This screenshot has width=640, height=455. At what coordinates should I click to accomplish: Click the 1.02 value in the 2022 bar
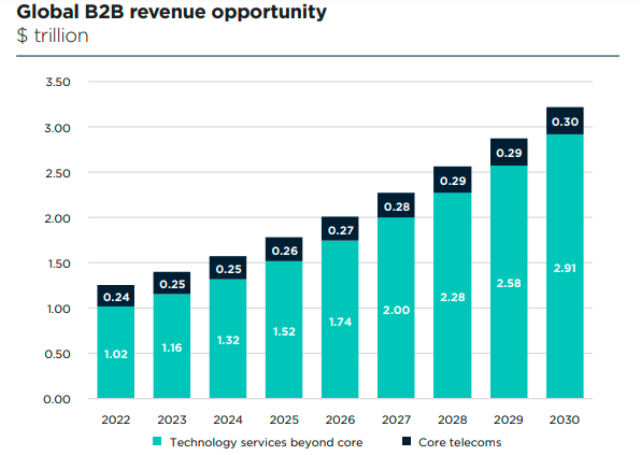pos(116,354)
